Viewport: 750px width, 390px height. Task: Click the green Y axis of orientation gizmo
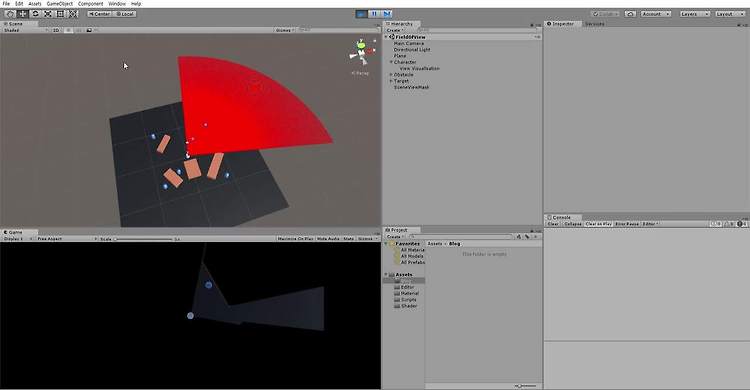pos(361,45)
